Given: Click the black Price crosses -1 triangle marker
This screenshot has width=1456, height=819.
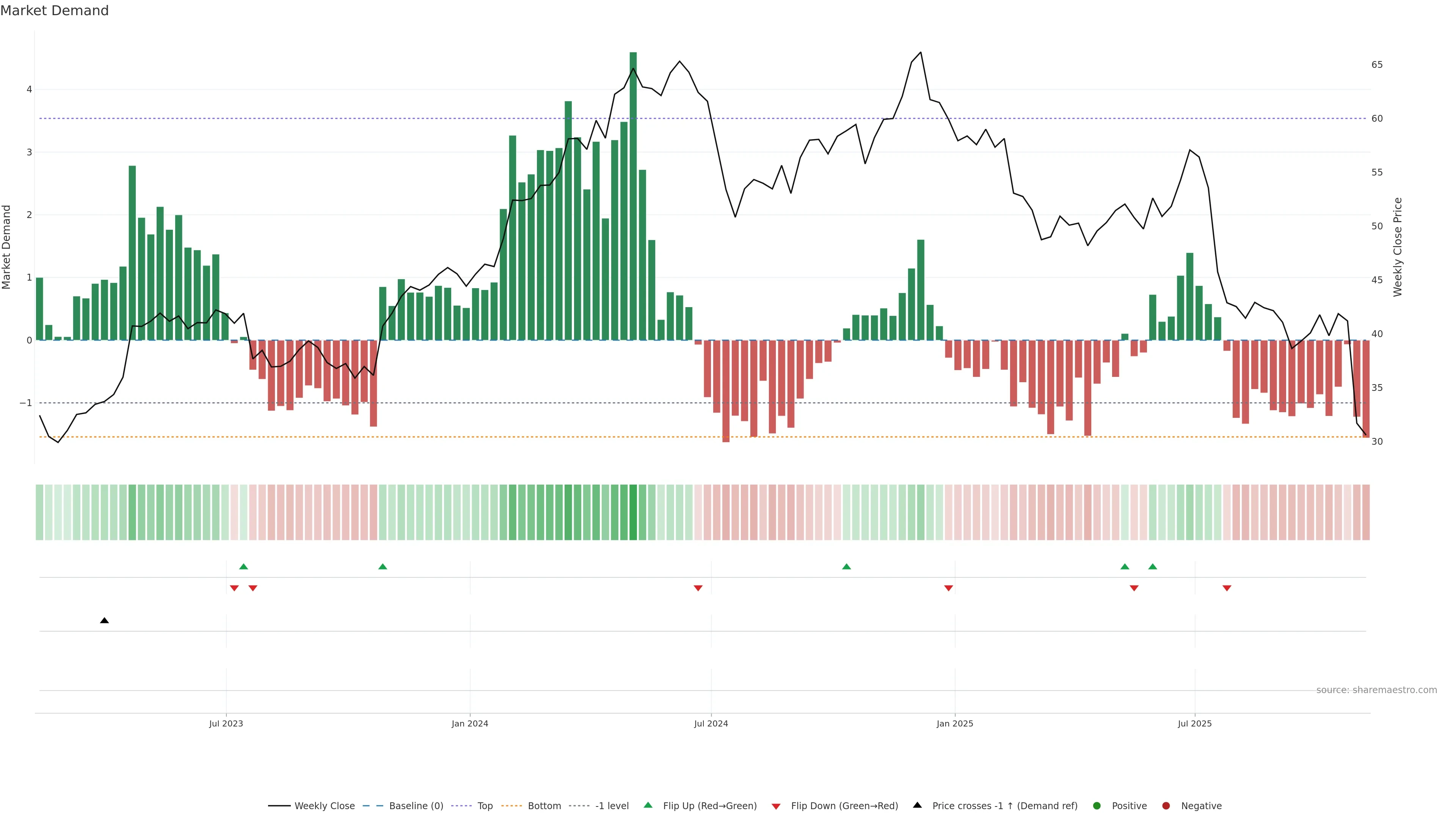Looking at the screenshot, I should coord(105,621).
